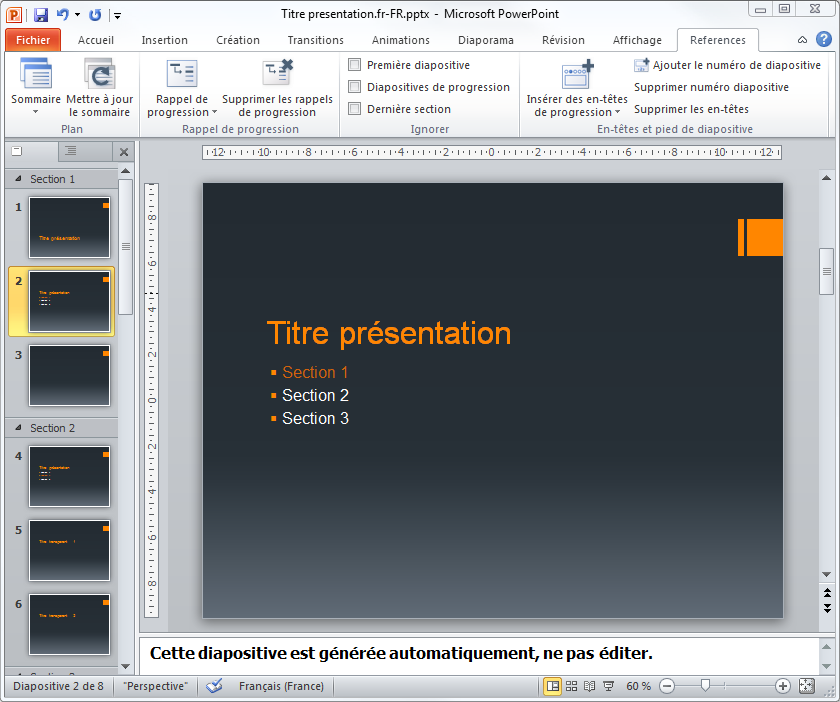Click the "Diapositive 2 de 8" status indicator
Screen dimensions: 840x702
pyautogui.click(x=58, y=686)
